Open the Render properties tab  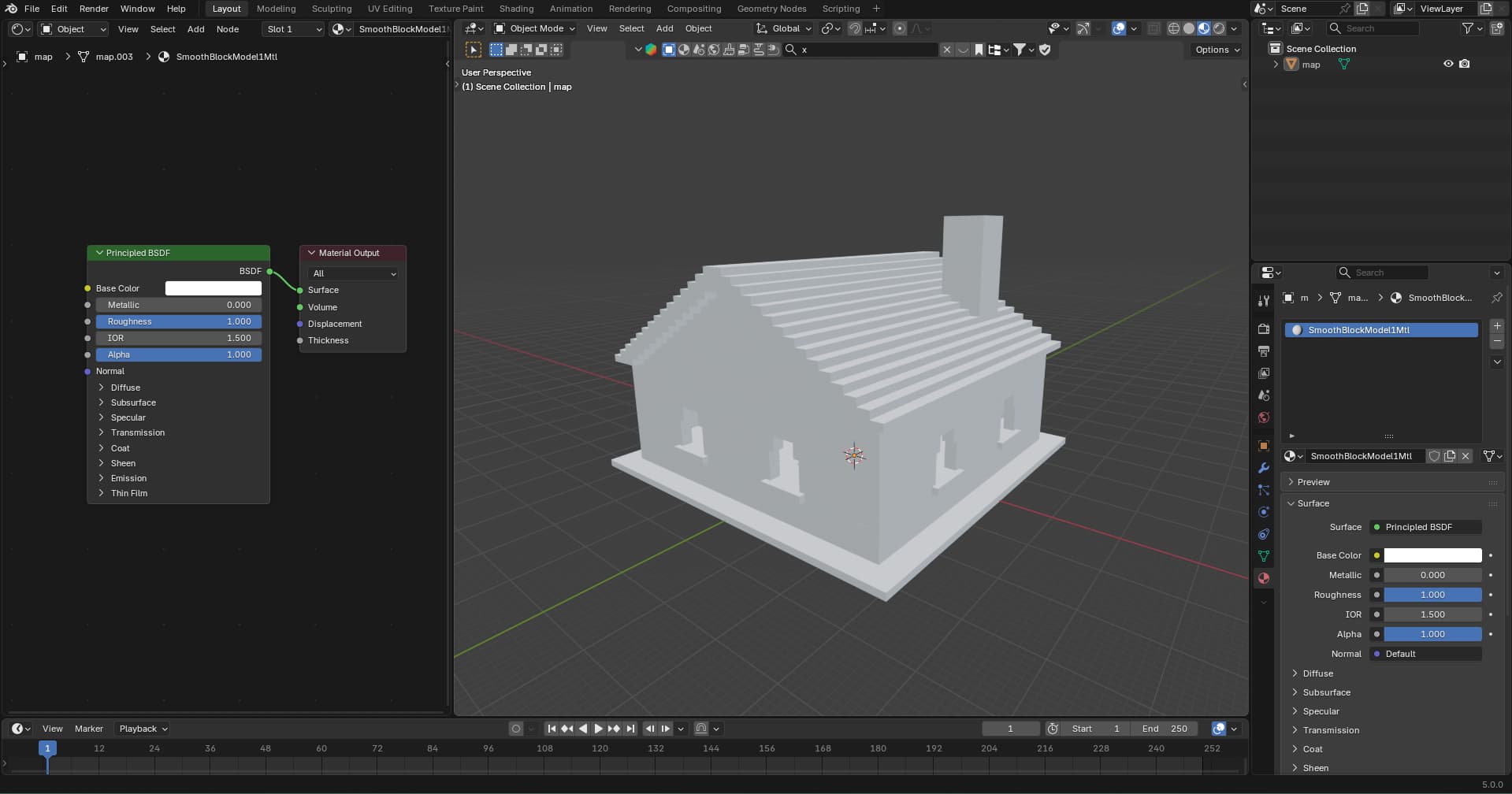pyautogui.click(x=1264, y=329)
